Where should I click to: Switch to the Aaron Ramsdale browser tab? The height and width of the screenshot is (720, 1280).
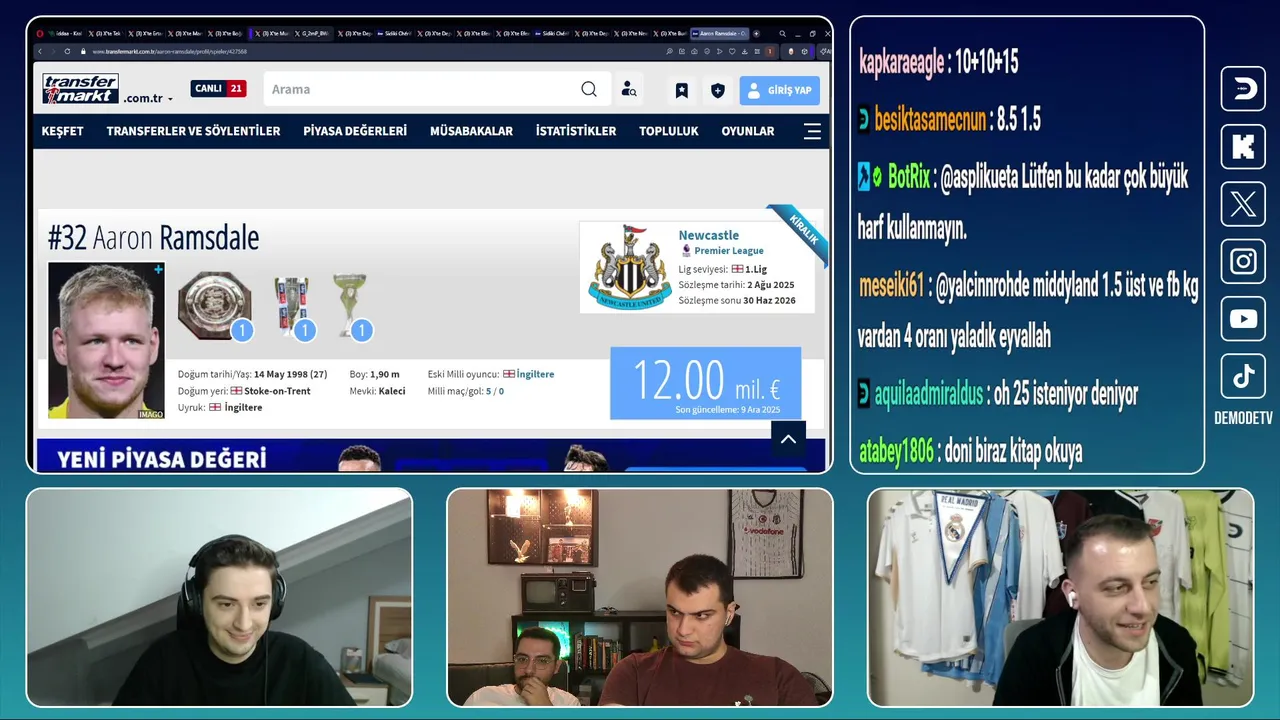tap(718, 33)
